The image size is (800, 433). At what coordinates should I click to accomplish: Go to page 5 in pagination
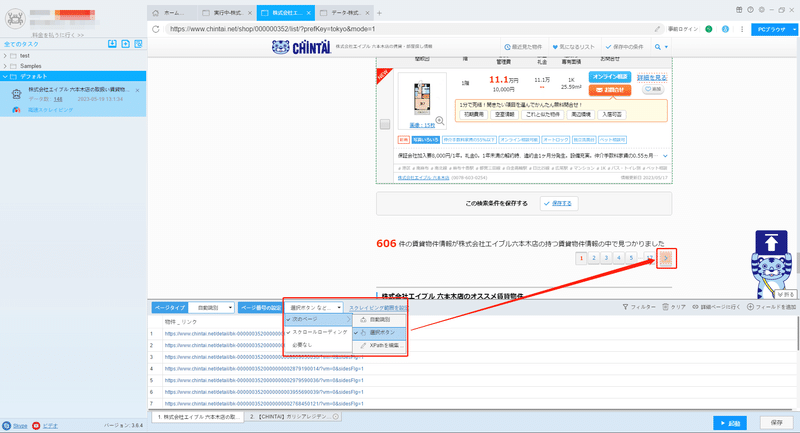[x=632, y=258]
